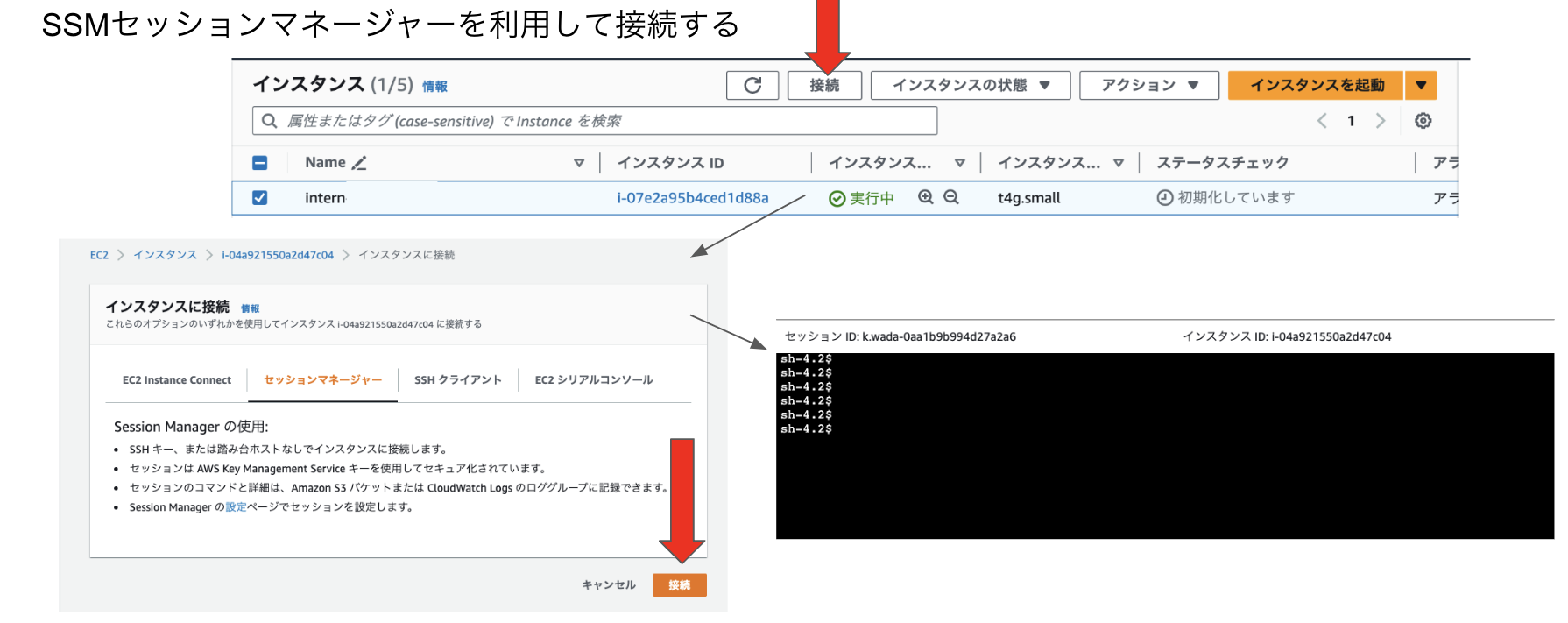Click the refresh instances icon
This screenshot has height=623, width=1568.
pos(752,85)
